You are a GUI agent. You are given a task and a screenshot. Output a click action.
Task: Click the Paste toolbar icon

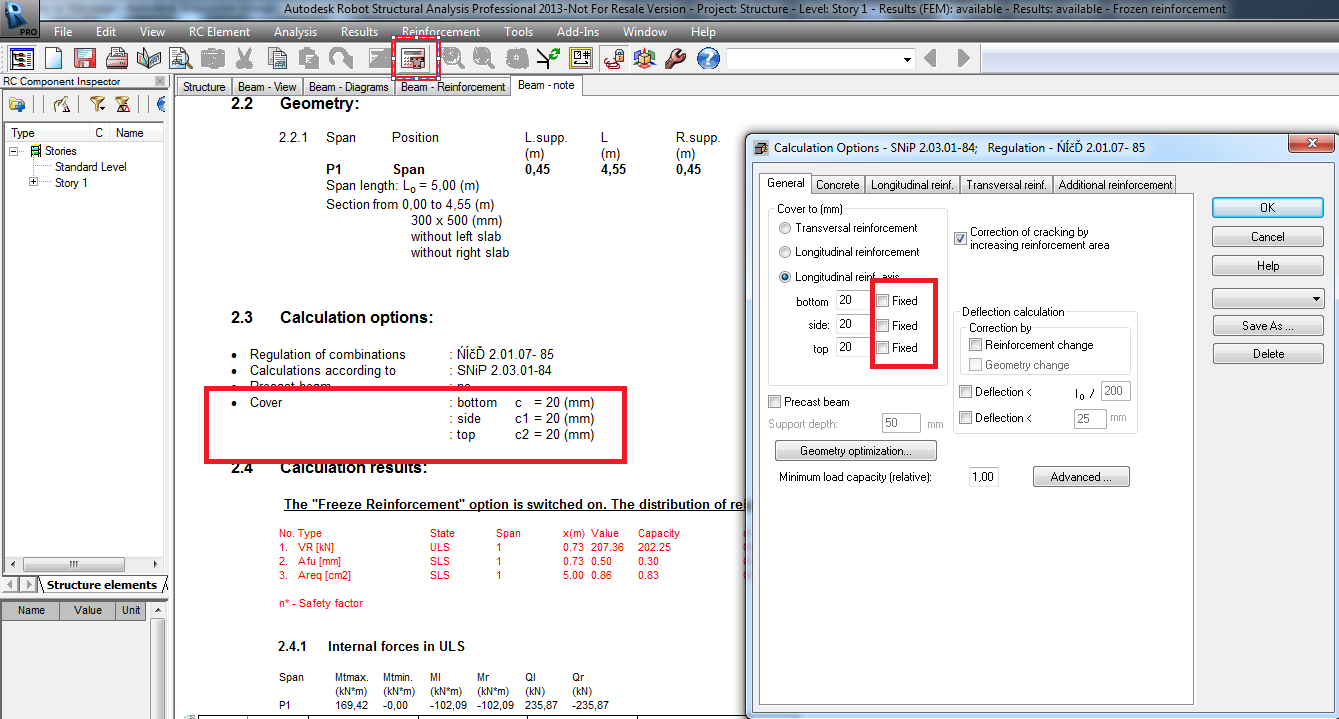point(308,59)
